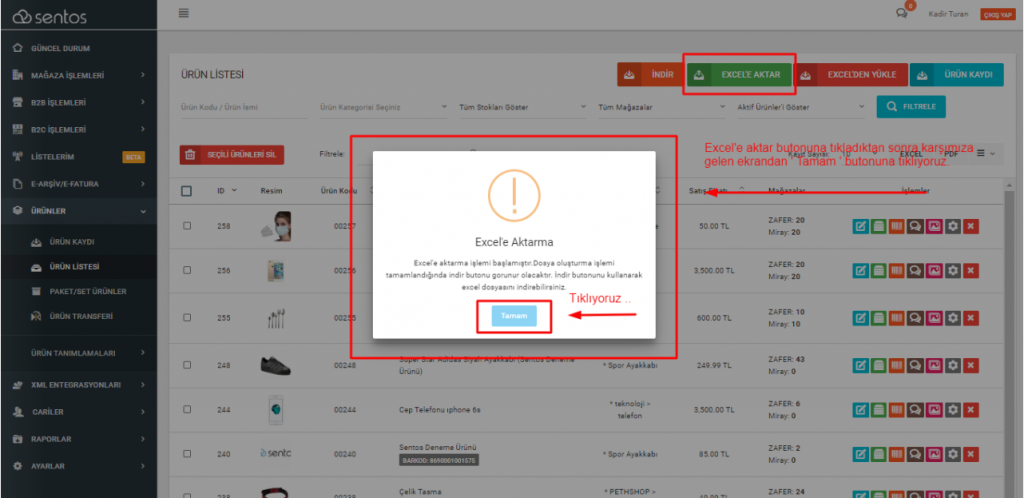The width and height of the screenshot is (1024, 498).
Task: Check the checkbox for product ID 258
Action: [187, 227]
